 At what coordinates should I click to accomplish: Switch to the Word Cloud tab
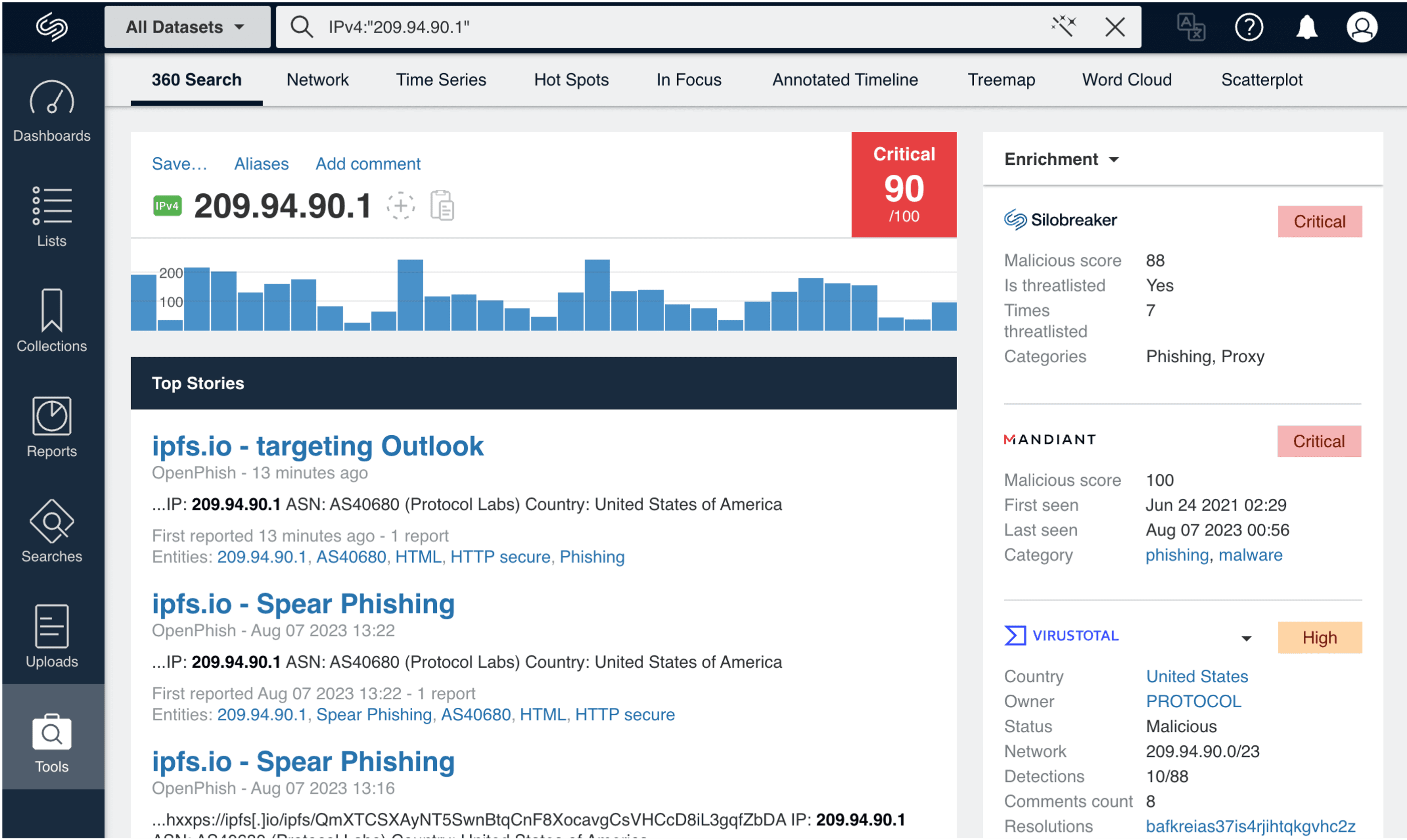(1127, 80)
